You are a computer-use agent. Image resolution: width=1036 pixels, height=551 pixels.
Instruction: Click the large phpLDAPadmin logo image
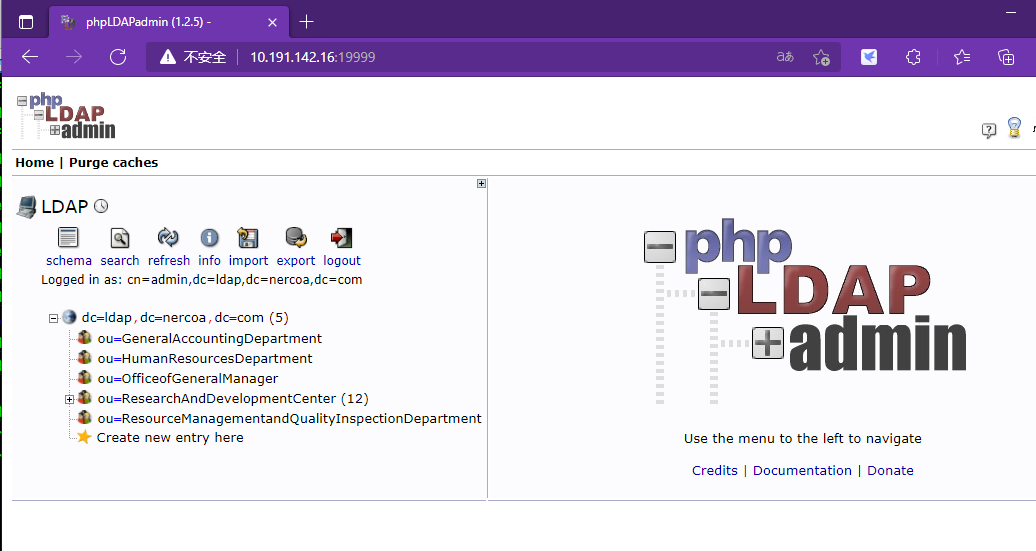(805, 311)
